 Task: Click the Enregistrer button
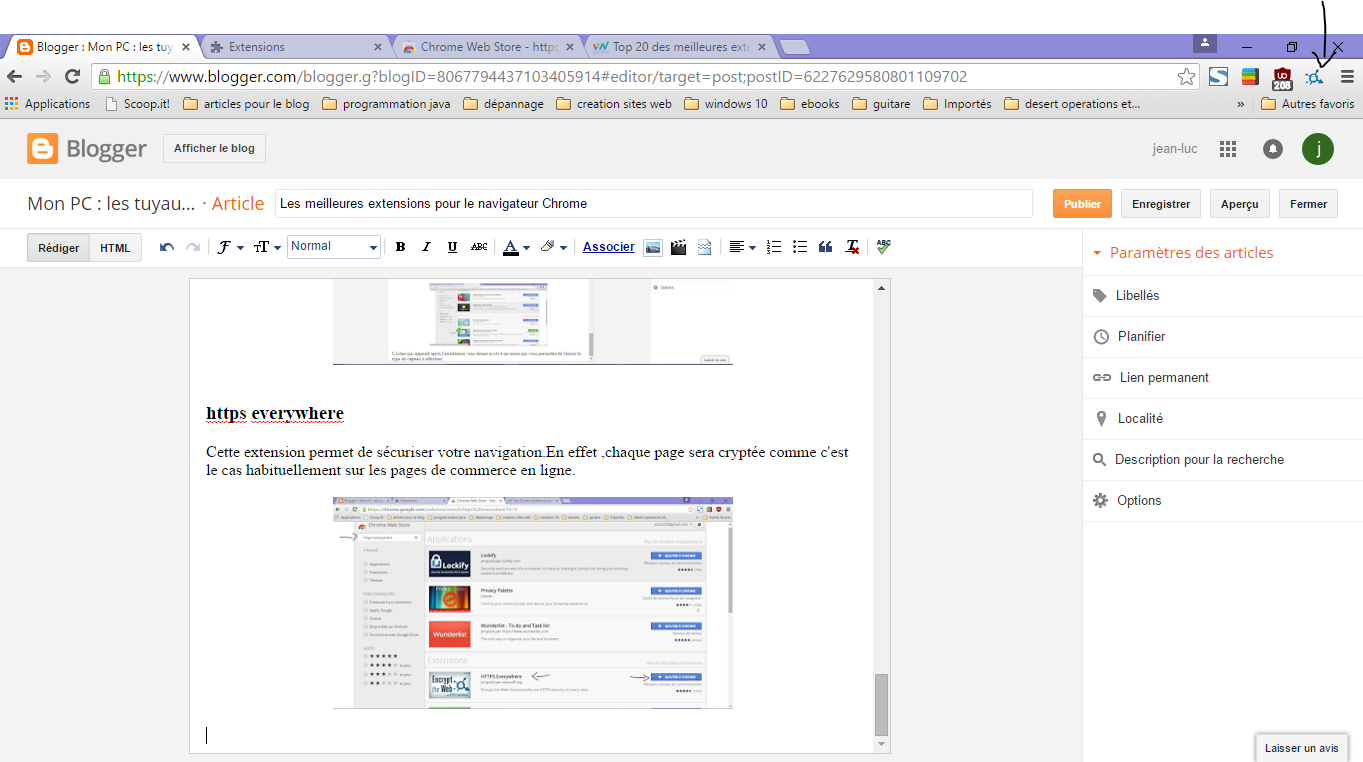pos(1161,203)
